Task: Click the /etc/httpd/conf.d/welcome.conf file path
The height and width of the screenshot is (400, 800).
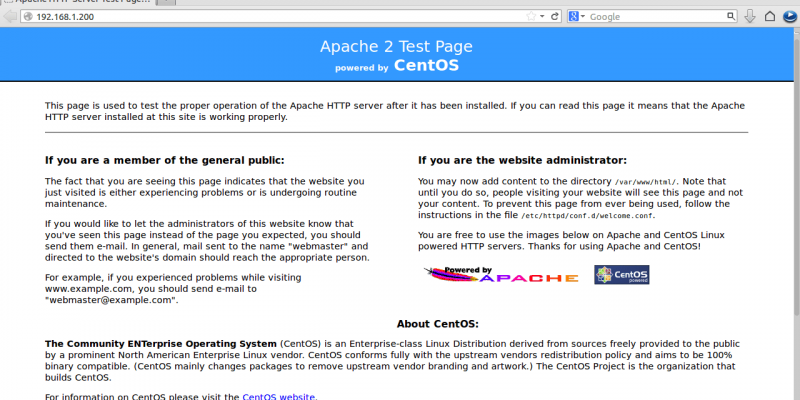Action: coord(587,216)
